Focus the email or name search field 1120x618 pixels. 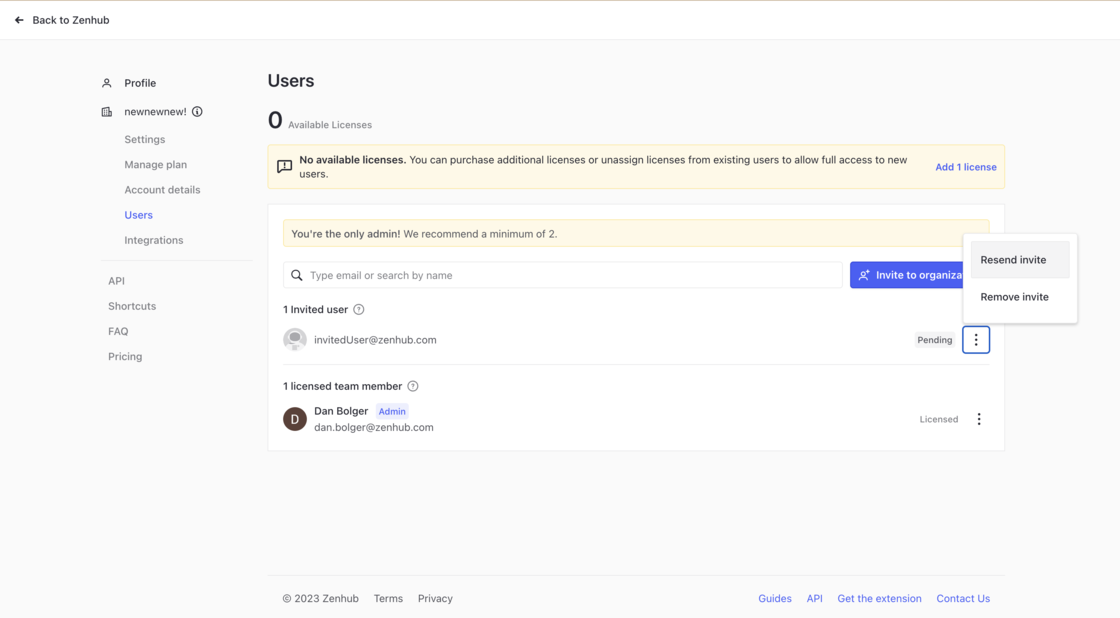tap(563, 275)
